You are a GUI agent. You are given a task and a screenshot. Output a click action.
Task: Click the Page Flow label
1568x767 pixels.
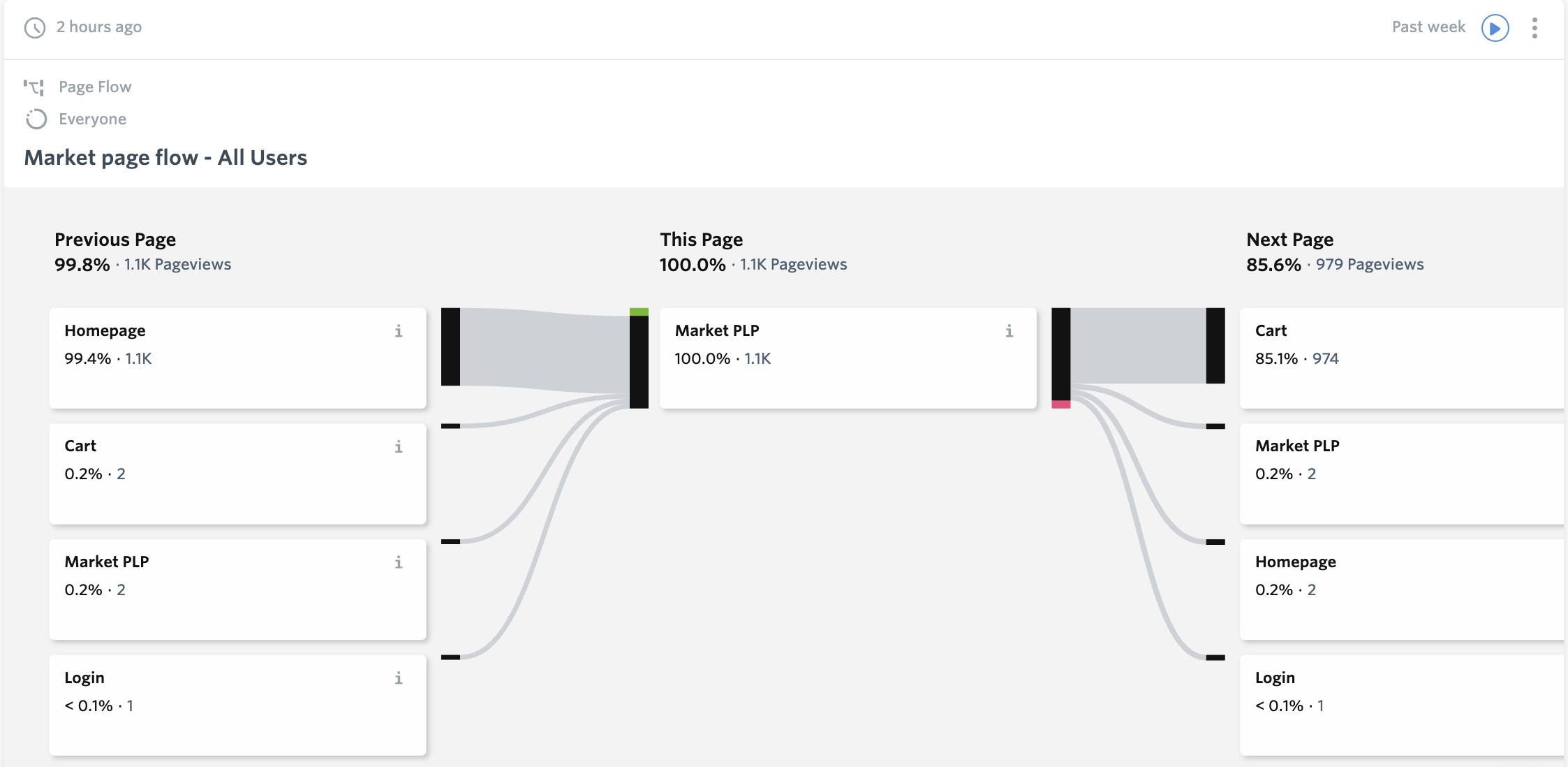tap(95, 87)
